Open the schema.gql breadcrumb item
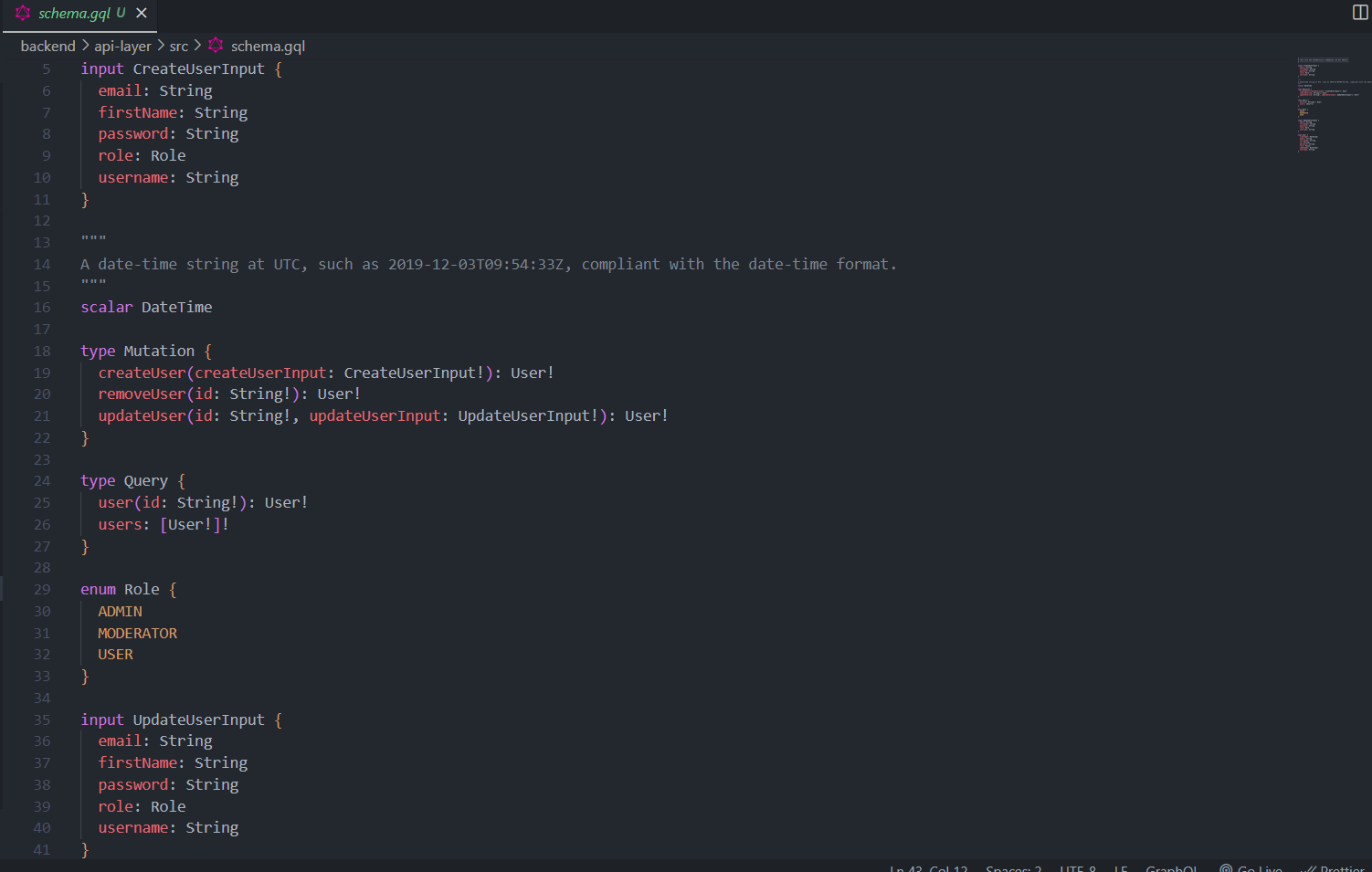This screenshot has width=1372, height=872. pyautogui.click(x=268, y=46)
